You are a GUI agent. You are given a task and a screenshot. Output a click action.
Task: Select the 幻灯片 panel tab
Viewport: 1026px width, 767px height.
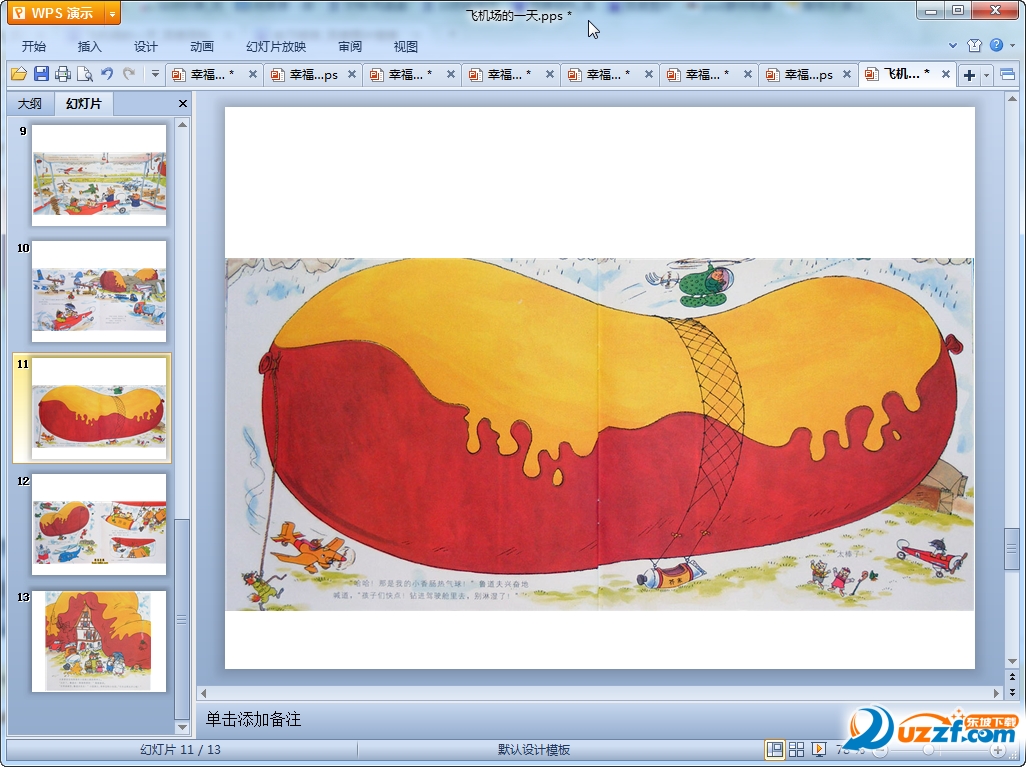(x=84, y=103)
